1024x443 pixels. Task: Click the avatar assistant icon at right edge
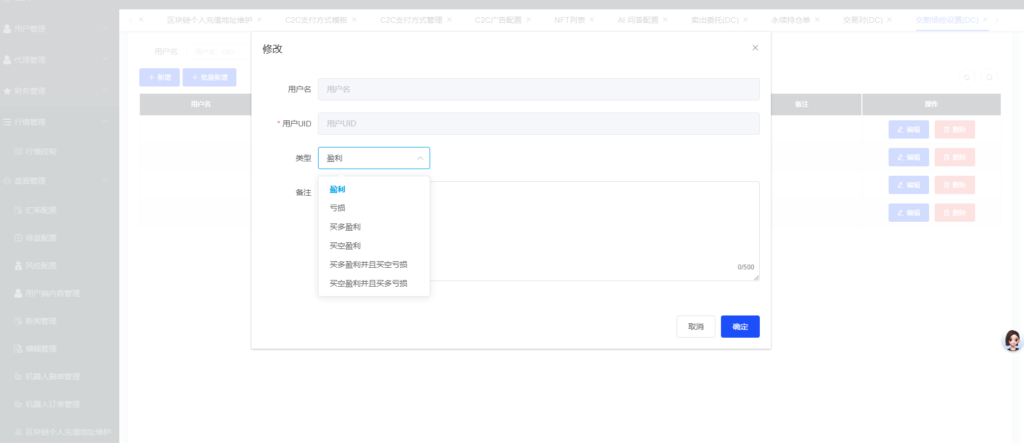[x=1012, y=341]
